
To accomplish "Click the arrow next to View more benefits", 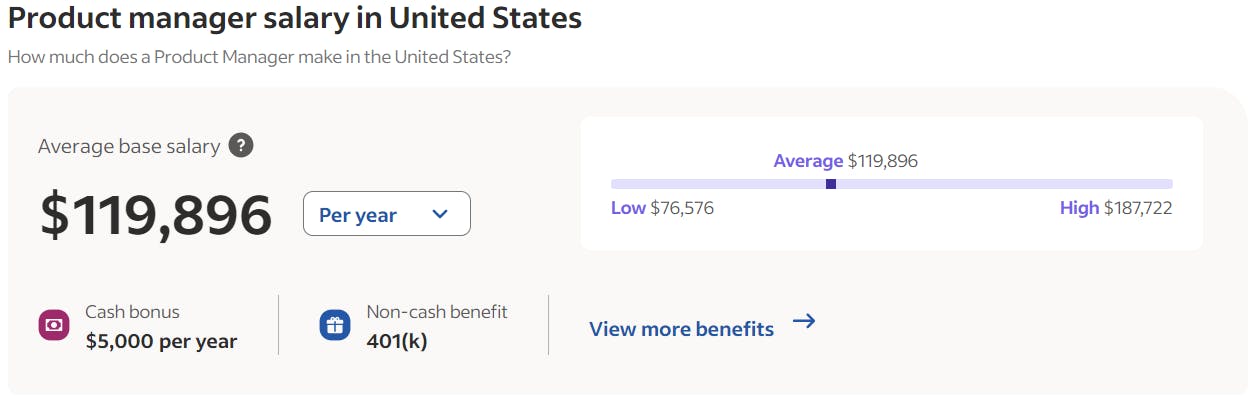I will [804, 321].
